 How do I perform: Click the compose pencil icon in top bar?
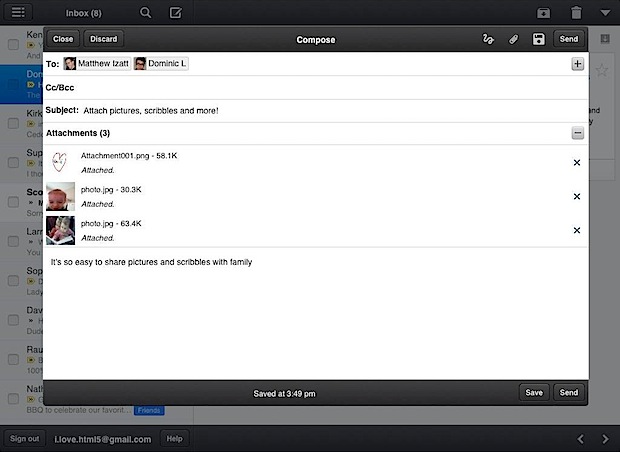pos(176,13)
